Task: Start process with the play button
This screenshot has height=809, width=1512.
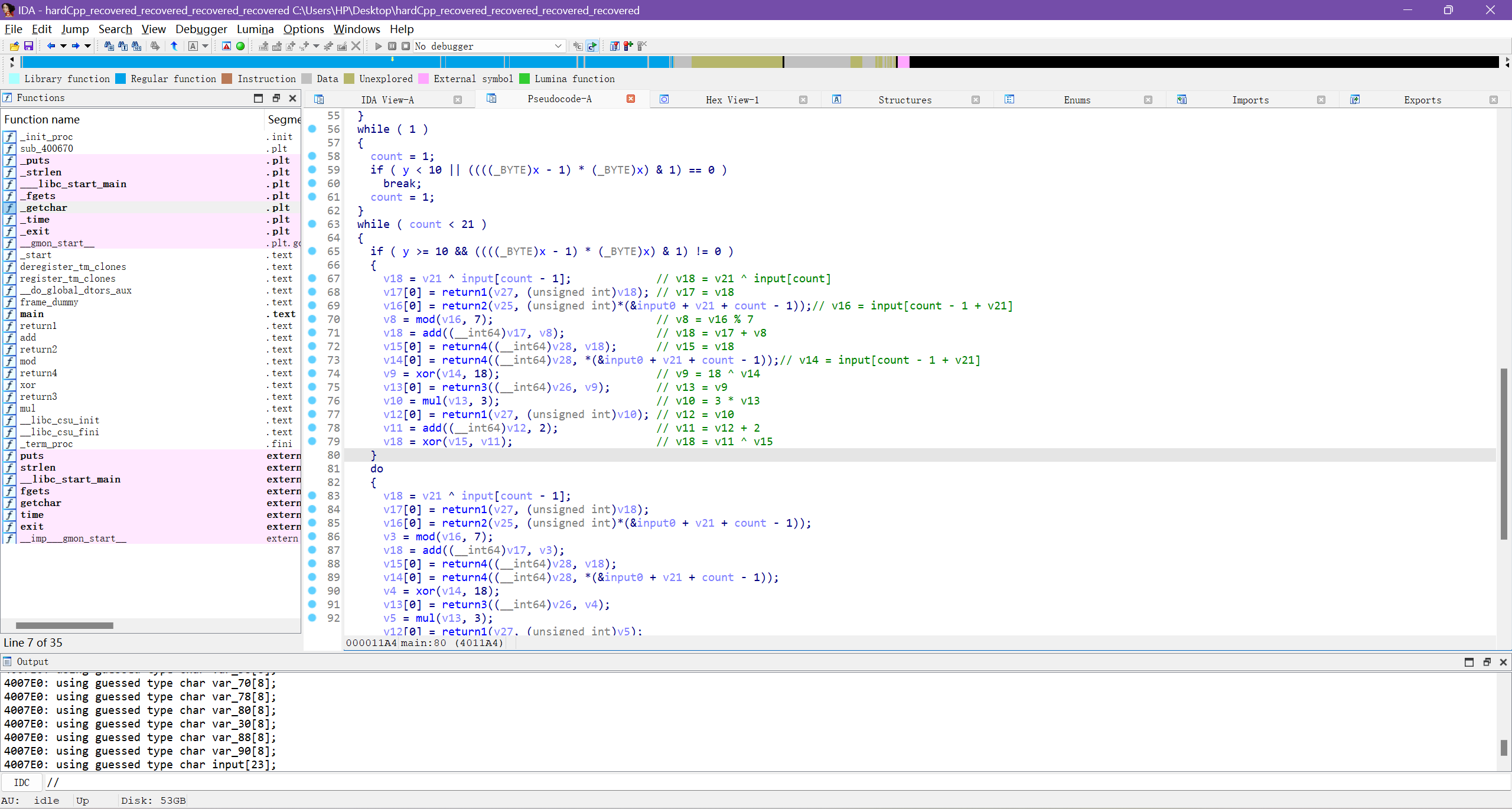Action: [x=379, y=46]
